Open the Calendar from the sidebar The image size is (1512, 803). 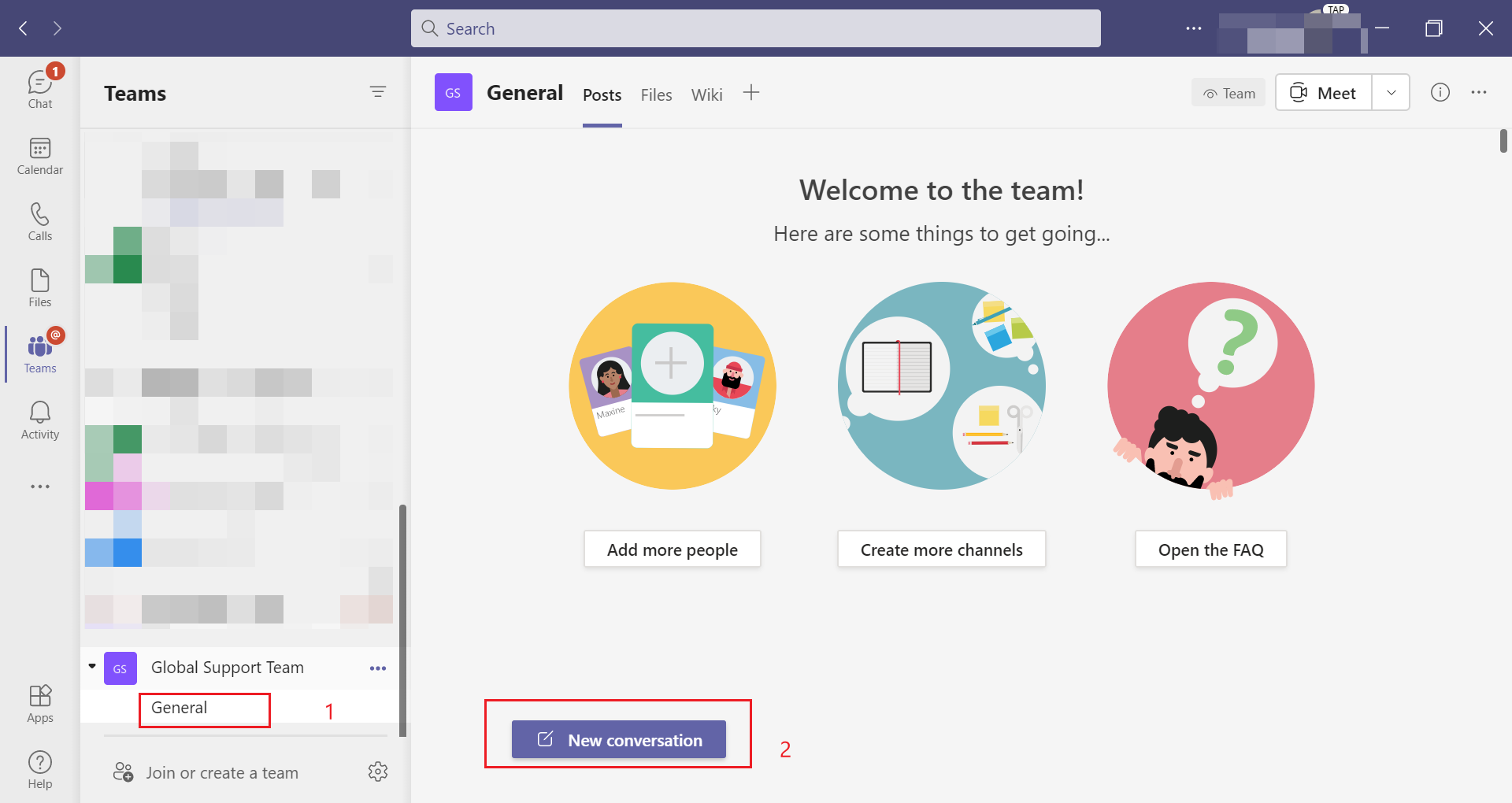pyautogui.click(x=39, y=156)
